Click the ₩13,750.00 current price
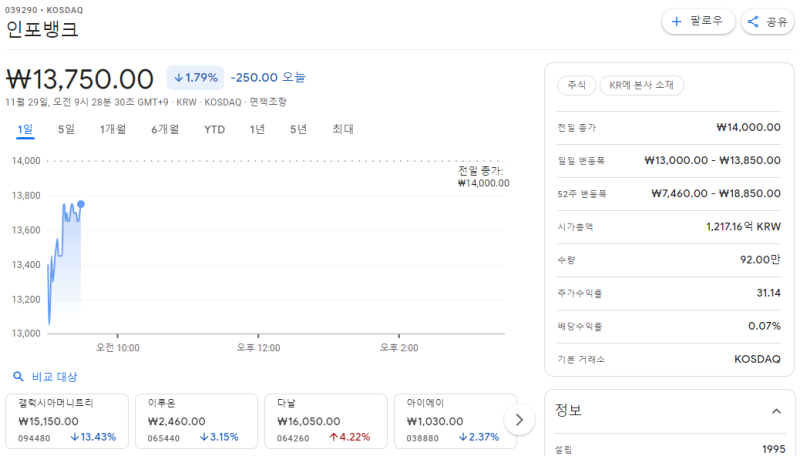 80,79
